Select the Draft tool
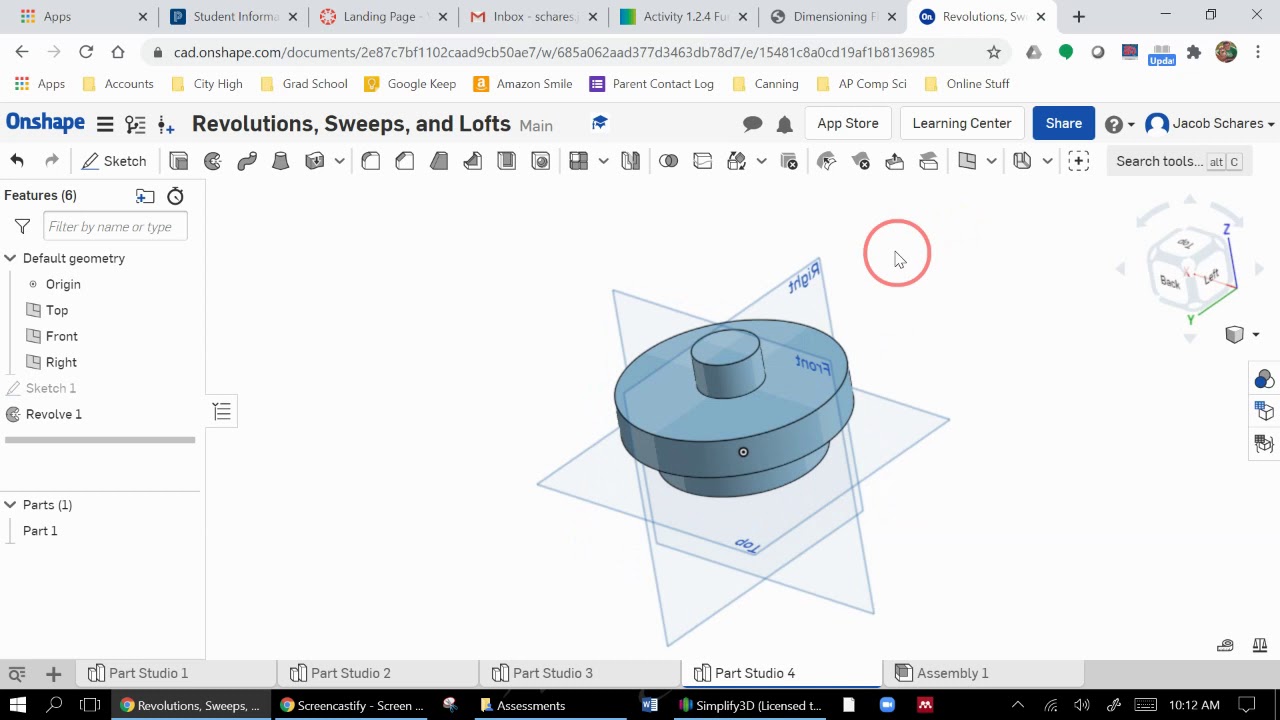This screenshot has width=1280, height=720. pyautogui.click(x=439, y=161)
